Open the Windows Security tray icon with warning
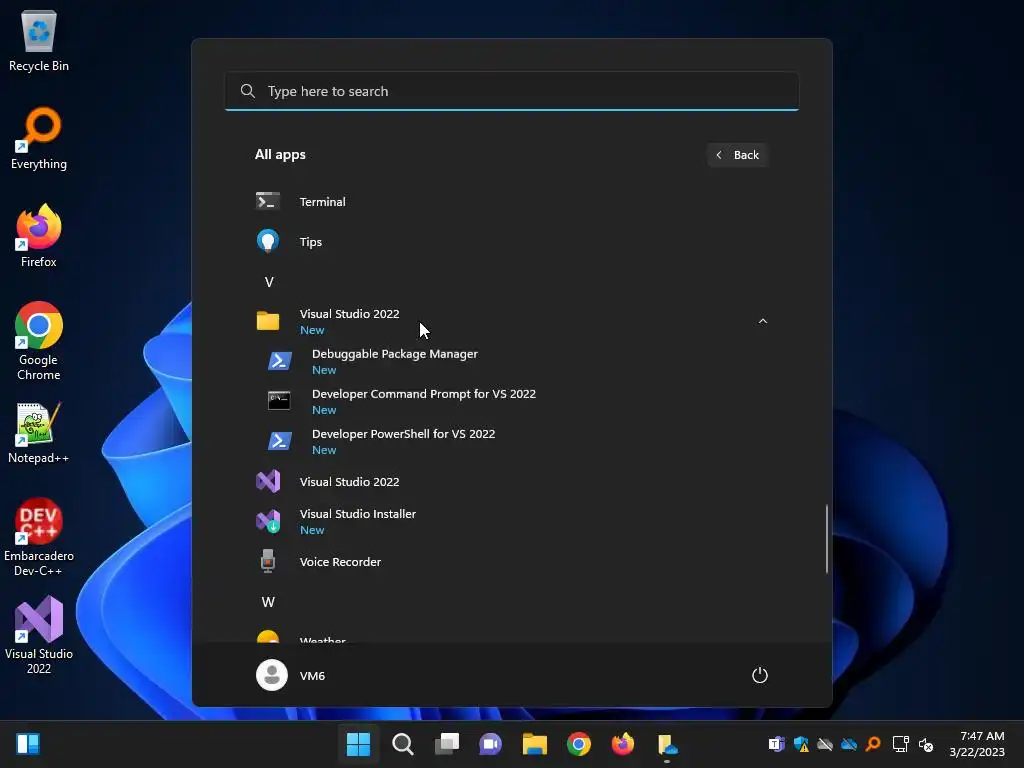Screen dimensions: 1024x768 [x=801, y=744]
